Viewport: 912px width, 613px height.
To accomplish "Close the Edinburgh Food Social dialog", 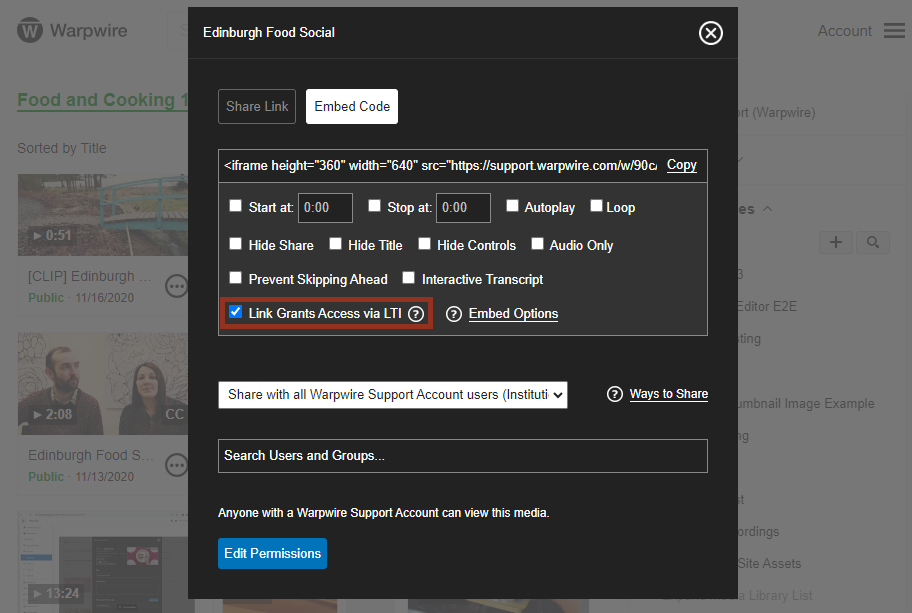I will click(x=710, y=33).
